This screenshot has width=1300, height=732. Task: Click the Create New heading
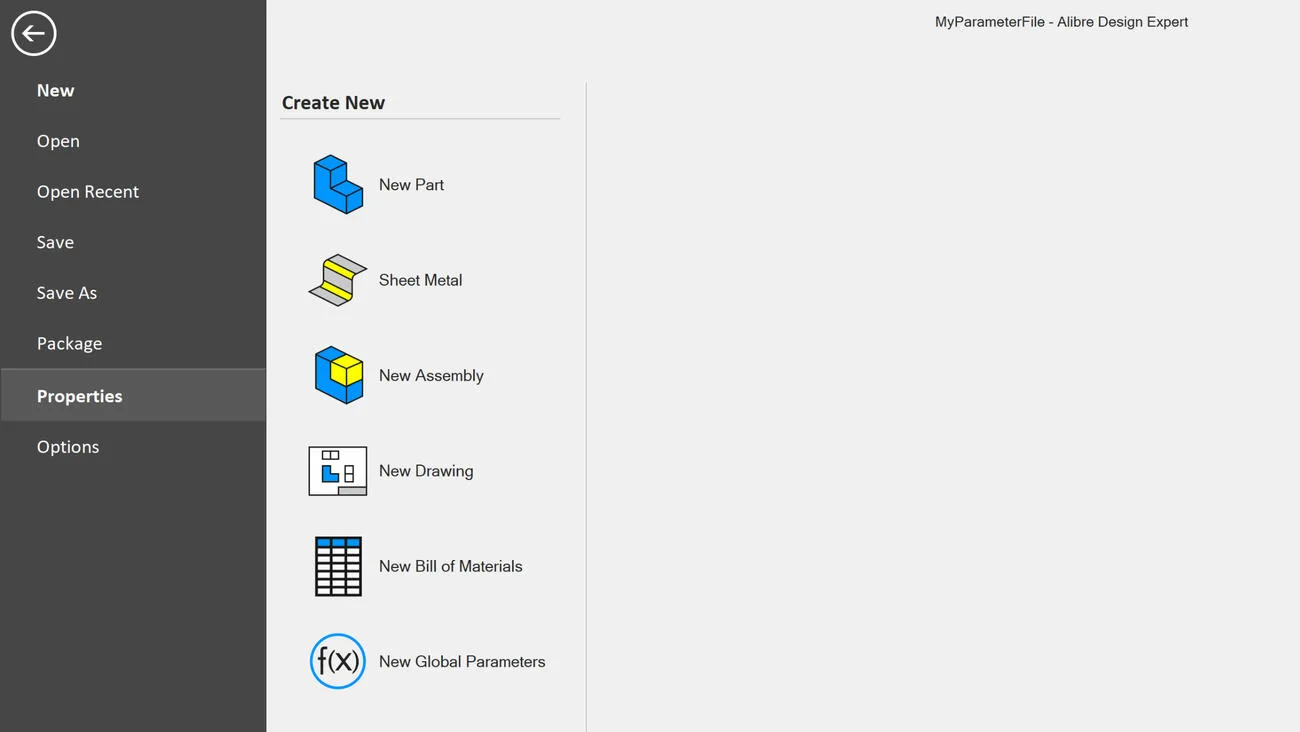tap(333, 102)
